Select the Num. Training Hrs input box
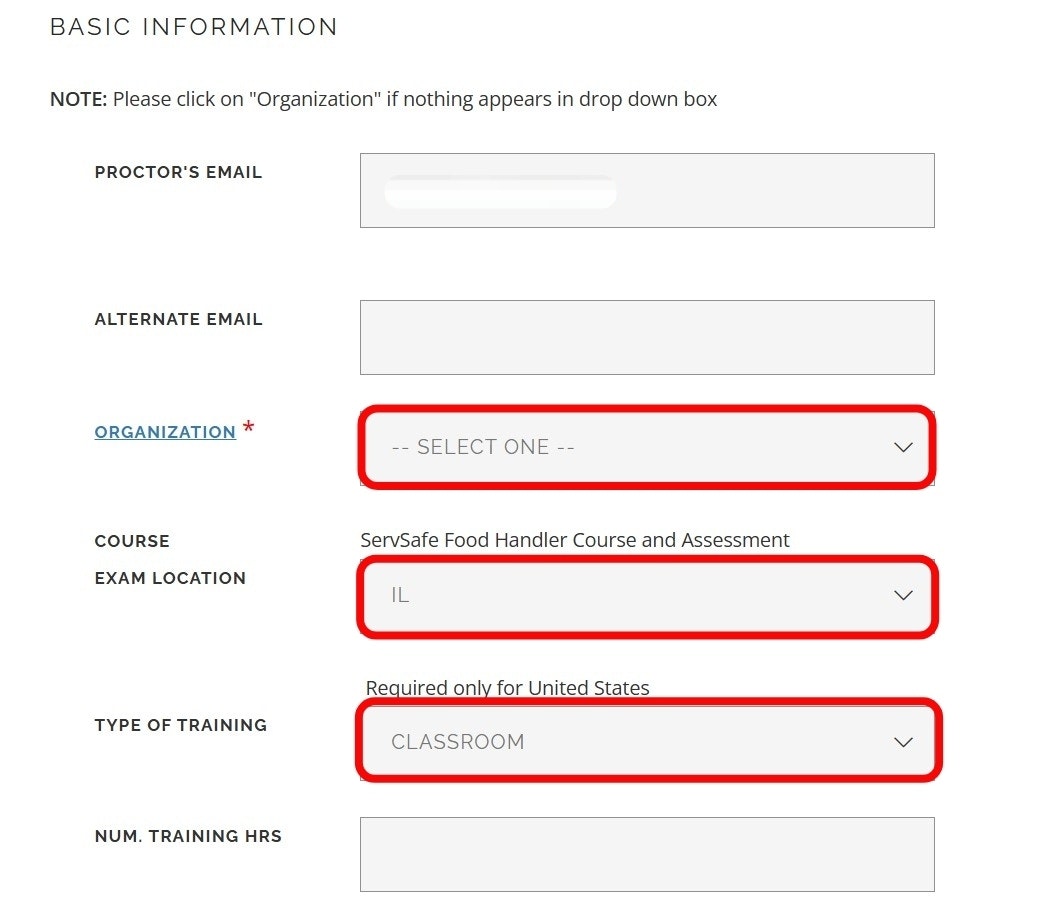 pyautogui.click(x=647, y=854)
